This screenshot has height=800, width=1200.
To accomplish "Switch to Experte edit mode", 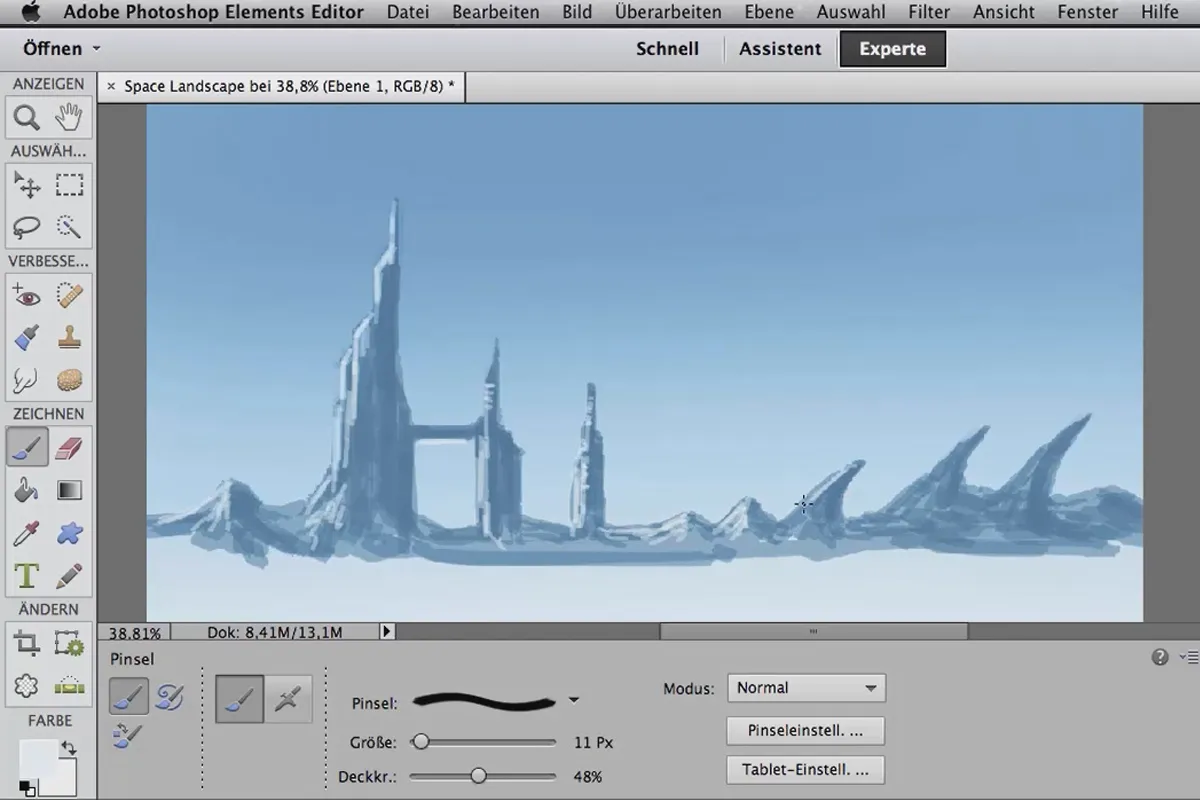I will tap(892, 48).
